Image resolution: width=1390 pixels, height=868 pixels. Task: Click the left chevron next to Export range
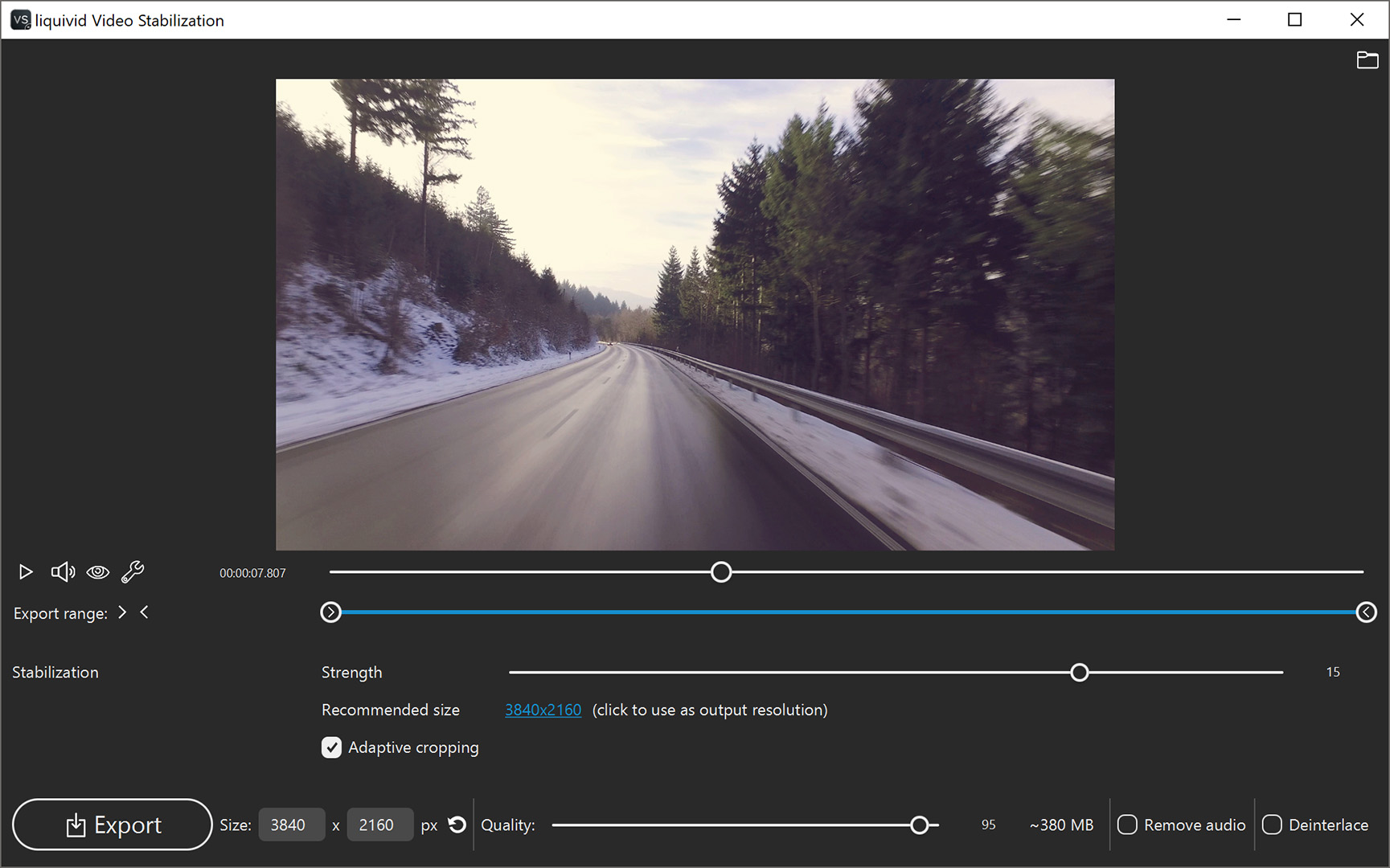pyautogui.click(x=145, y=612)
